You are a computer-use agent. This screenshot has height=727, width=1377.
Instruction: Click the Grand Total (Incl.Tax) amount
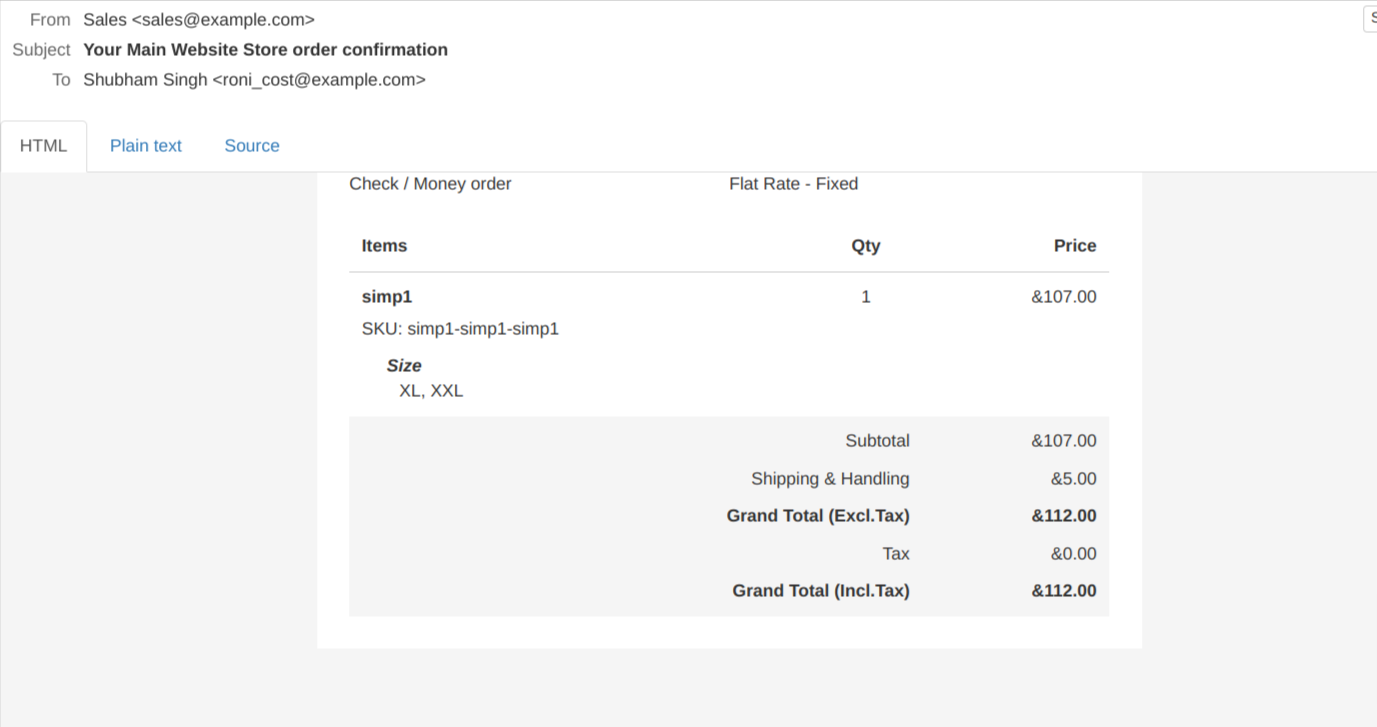coord(1064,590)
